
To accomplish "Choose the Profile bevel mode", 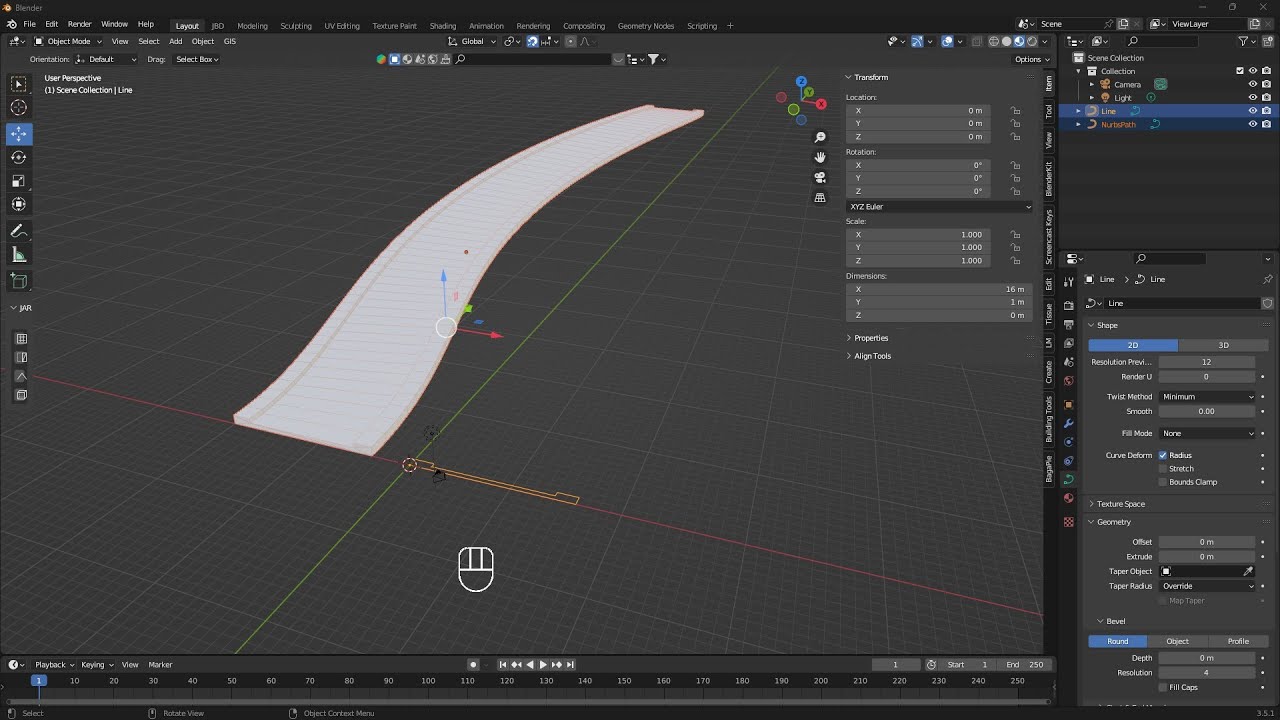I will click(1238, 641).
